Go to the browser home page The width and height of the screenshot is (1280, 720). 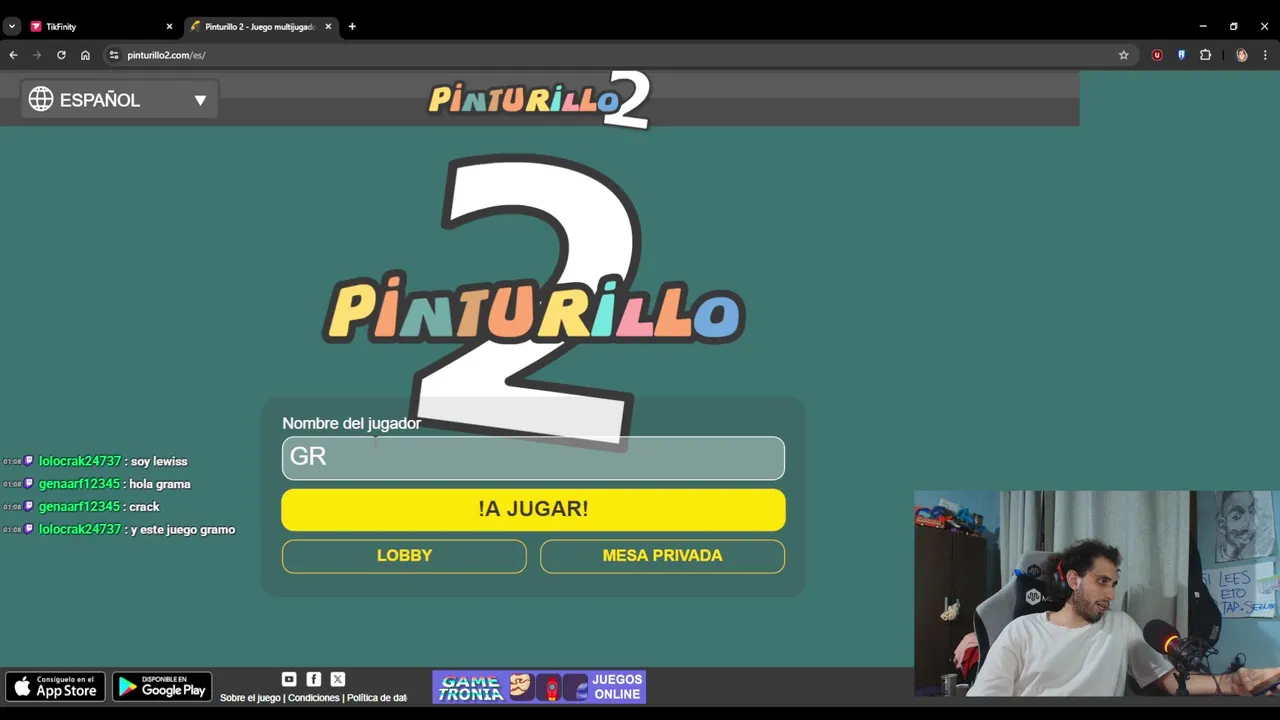(85, 55)
